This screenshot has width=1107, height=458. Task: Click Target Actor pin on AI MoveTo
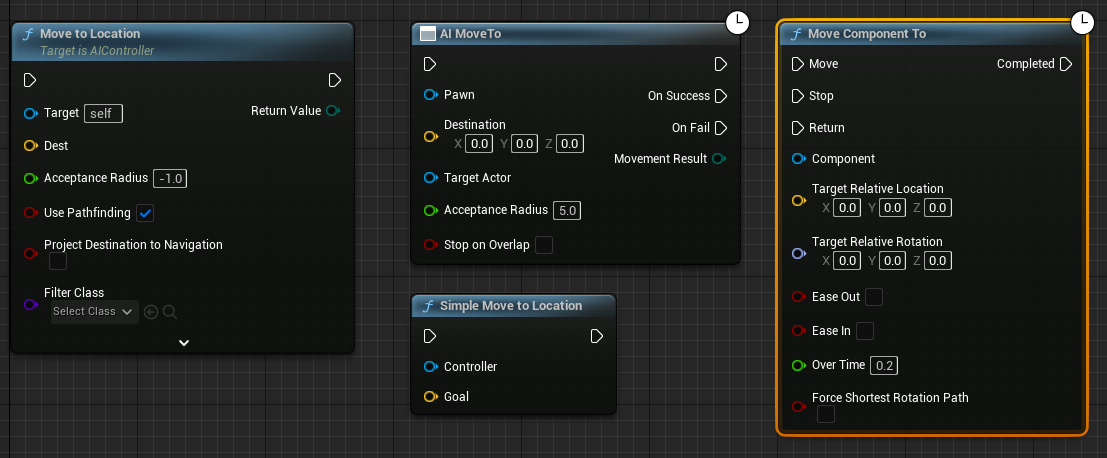coord(430,178)
